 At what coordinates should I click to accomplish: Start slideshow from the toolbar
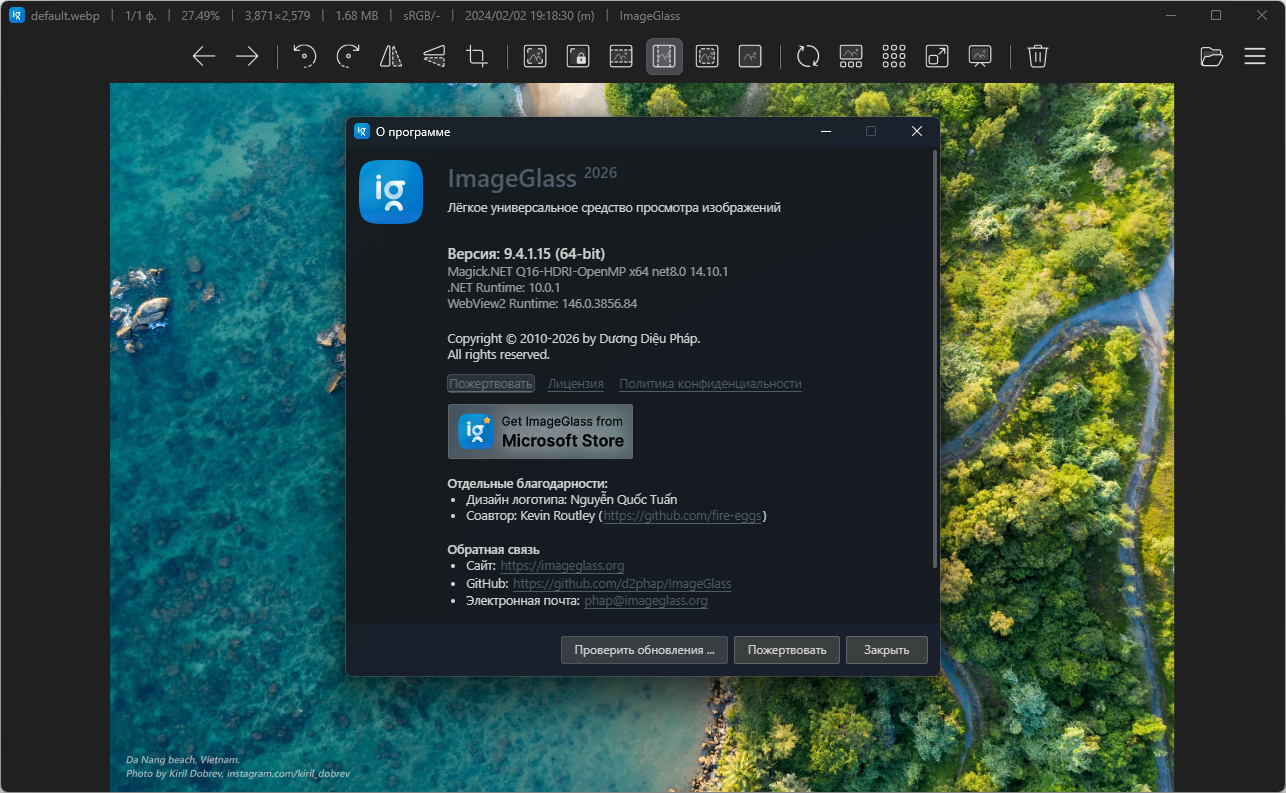tap(980, 56)
